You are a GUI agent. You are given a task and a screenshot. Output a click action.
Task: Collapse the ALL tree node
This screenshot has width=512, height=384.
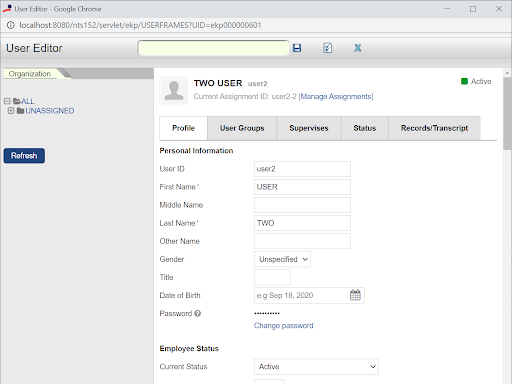coord(7,101)
